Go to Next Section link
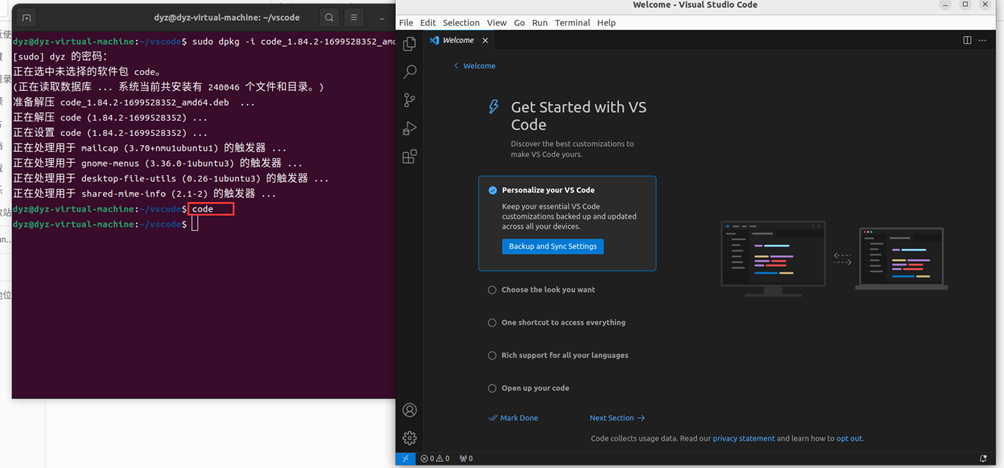This screenshot has width=1004, height=468. tap(617, 418)
